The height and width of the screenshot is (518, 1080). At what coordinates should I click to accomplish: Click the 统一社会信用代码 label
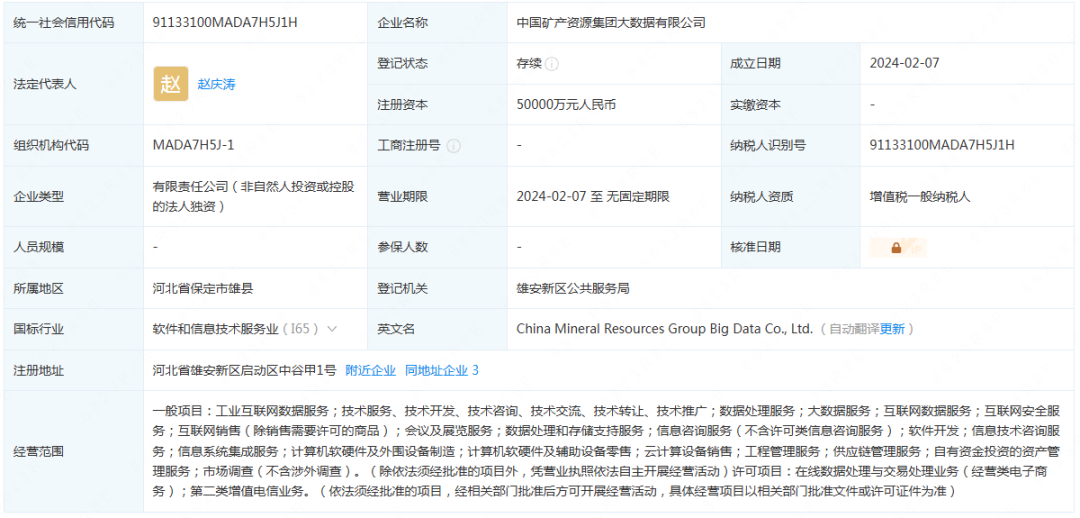point(64,23)
